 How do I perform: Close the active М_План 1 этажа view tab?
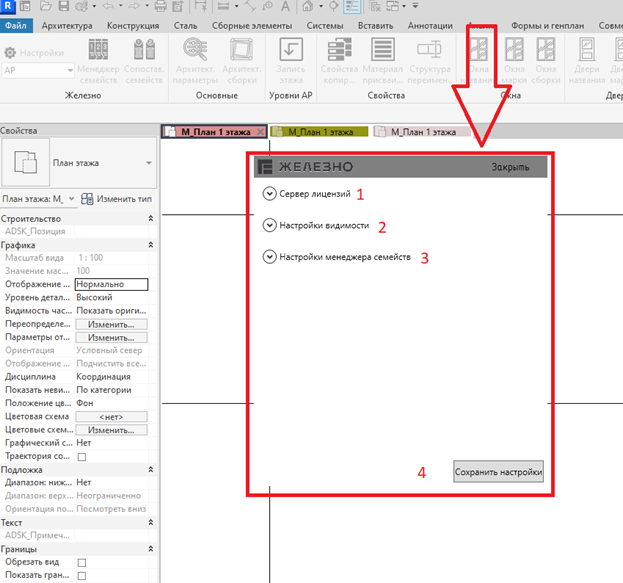coord(260,132)
